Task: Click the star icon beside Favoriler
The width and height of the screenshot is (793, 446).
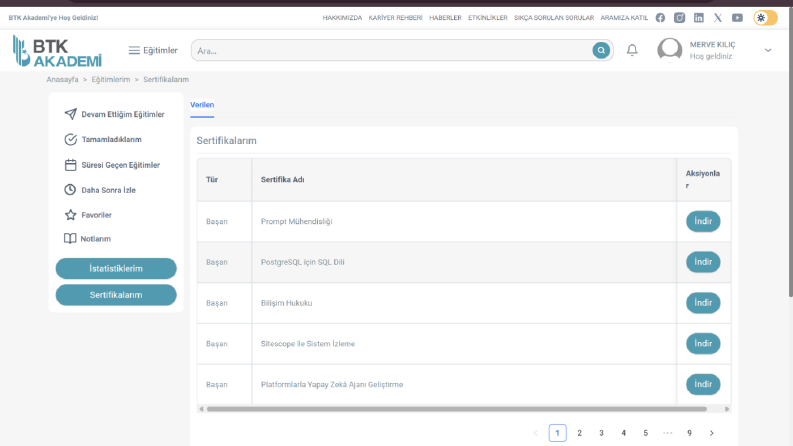Action: click(x=70, y=214)
